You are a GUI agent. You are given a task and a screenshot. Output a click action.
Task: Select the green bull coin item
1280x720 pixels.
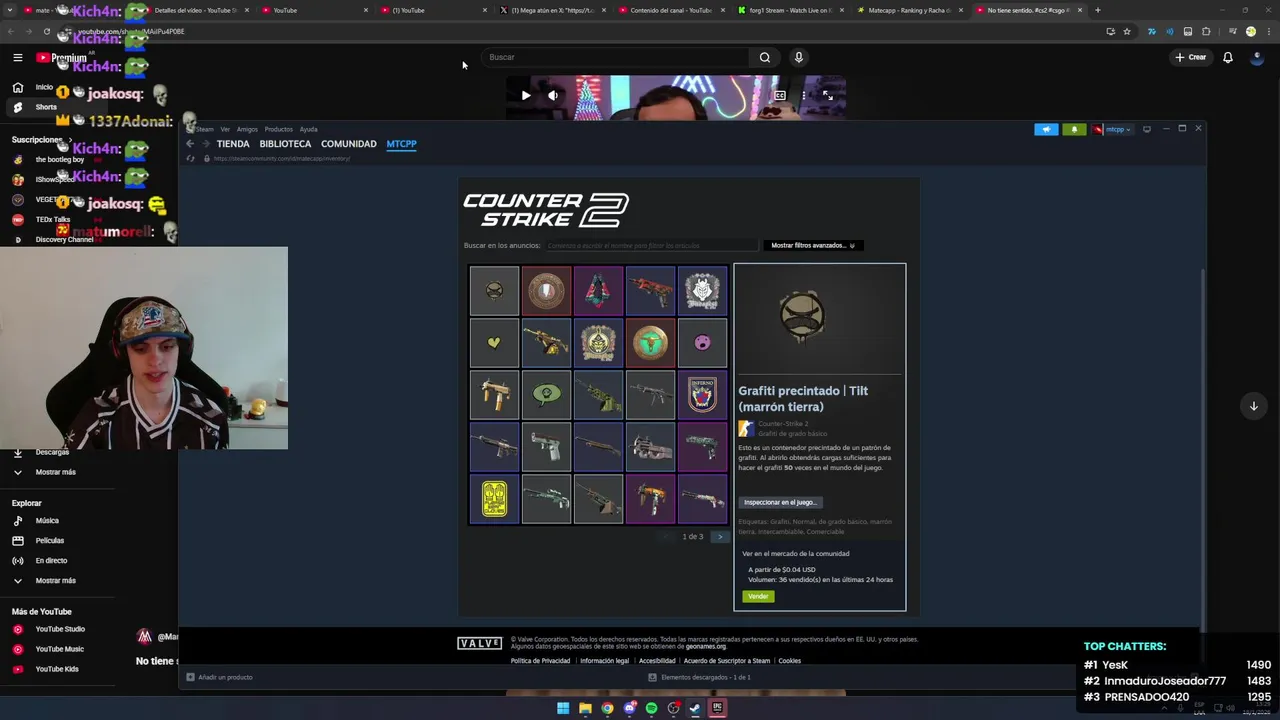[x=650, y=343]
